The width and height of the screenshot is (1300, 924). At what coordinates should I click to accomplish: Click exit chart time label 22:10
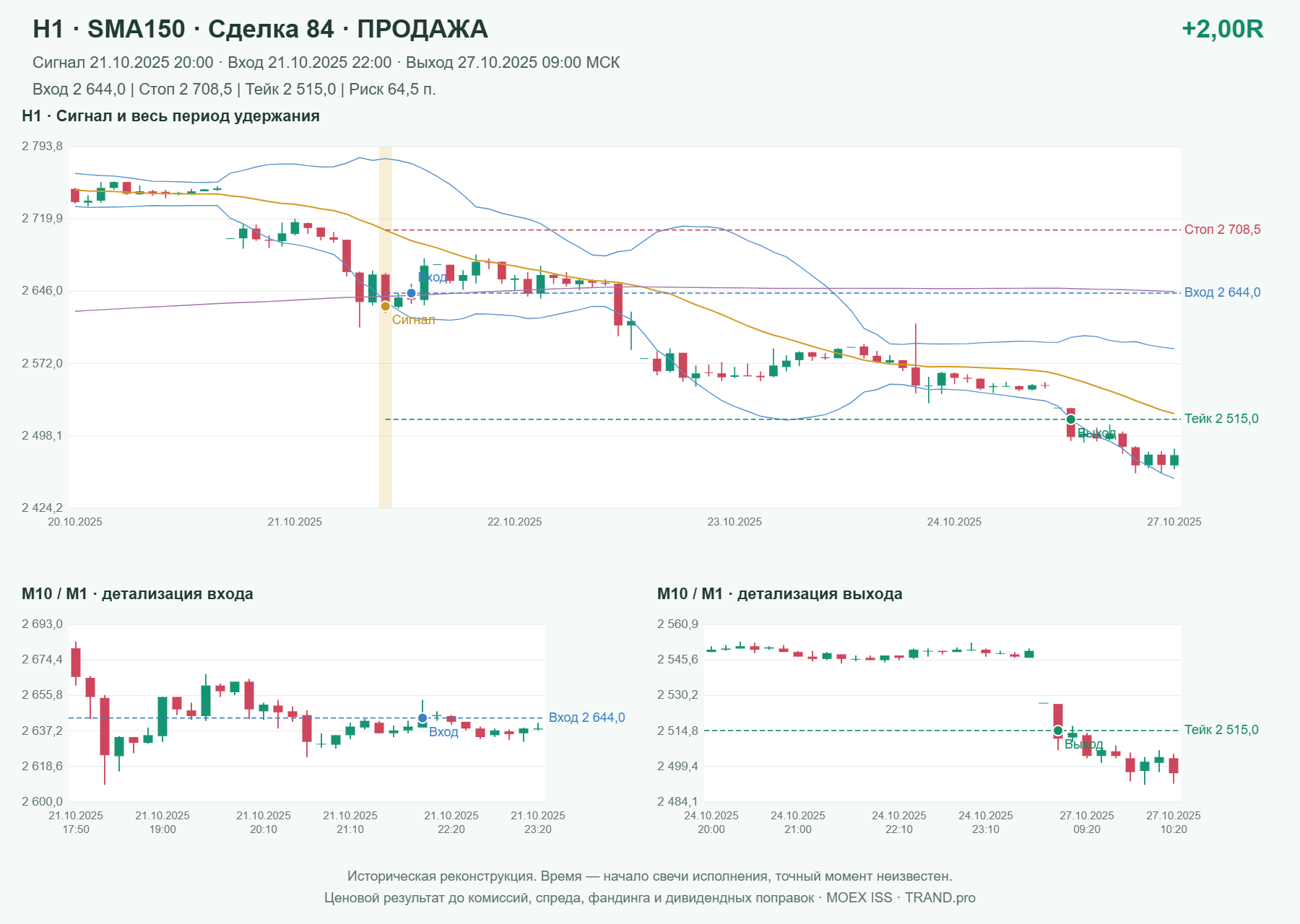point(899,829)
